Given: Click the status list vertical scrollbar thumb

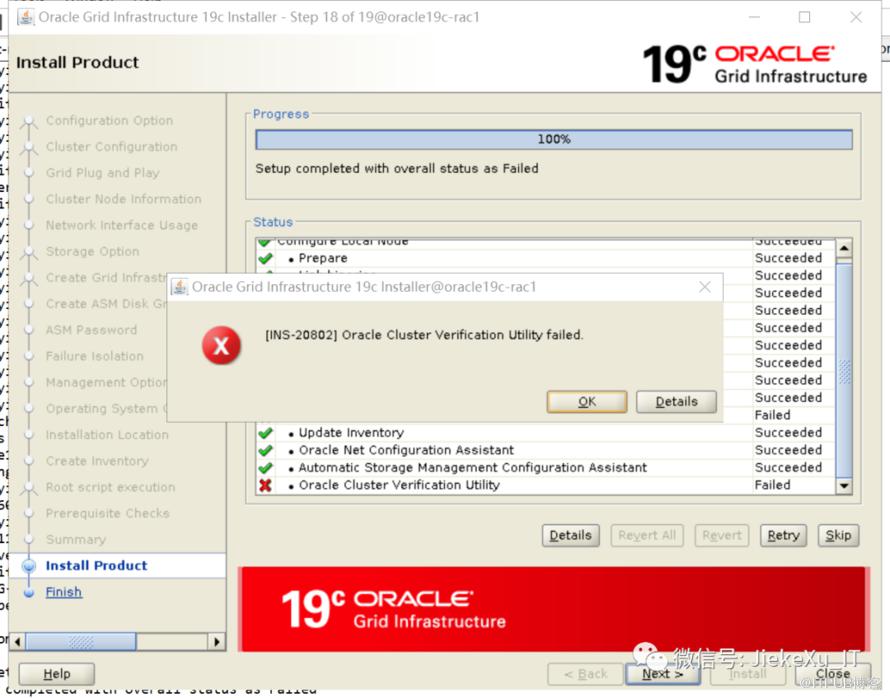Looking at the screenshot, I should pyautogui.click(x=844, y=371).
